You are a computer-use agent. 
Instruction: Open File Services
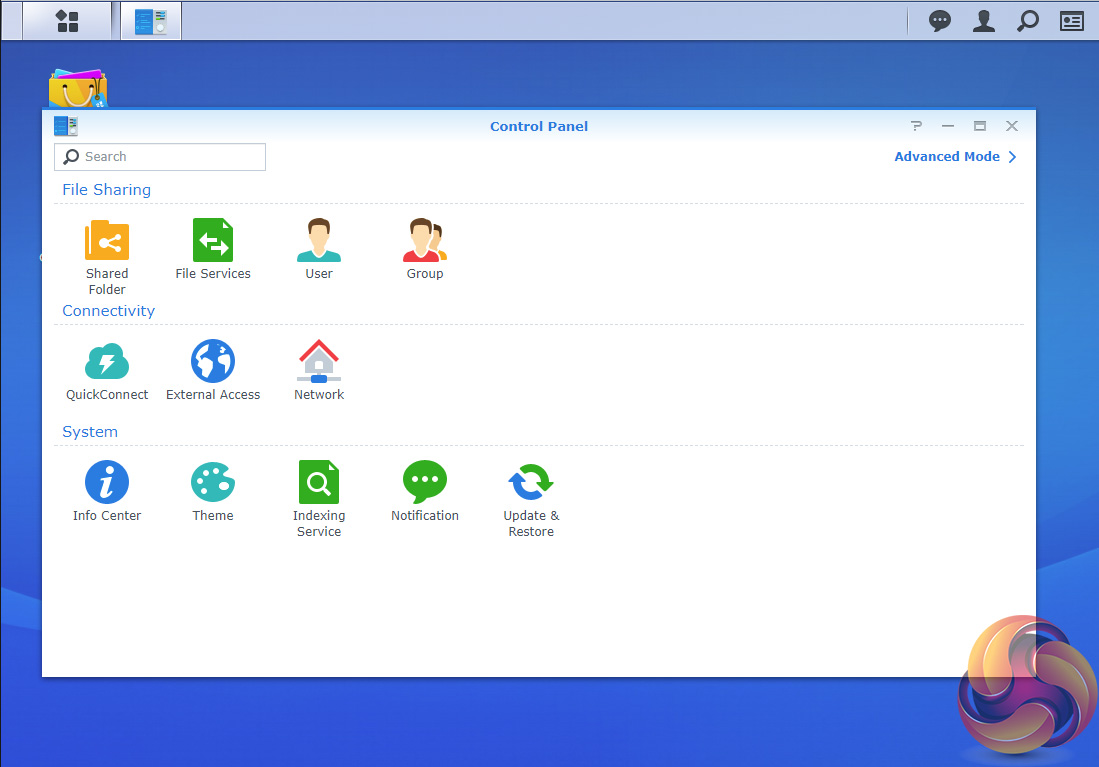(213, 249)
